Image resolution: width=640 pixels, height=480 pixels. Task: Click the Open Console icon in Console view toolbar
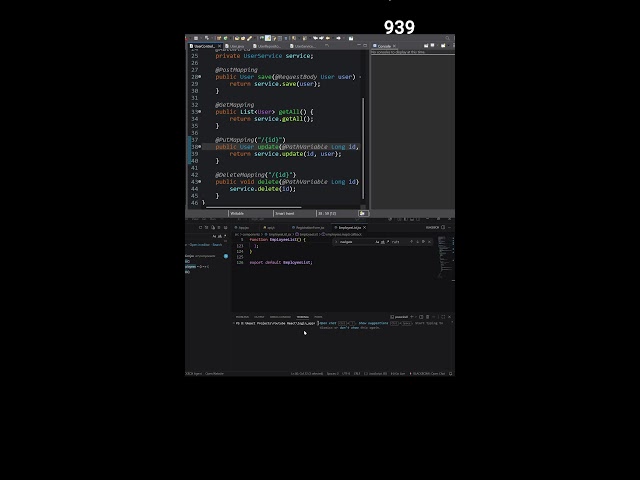(443, 46)
